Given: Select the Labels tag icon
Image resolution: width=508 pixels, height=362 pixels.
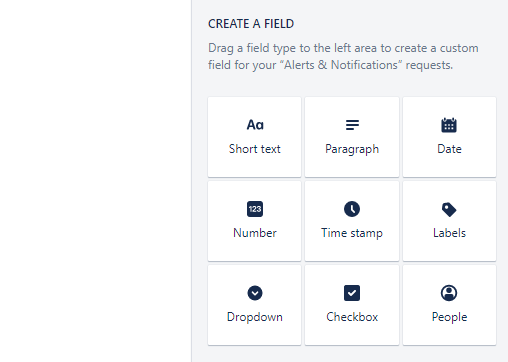Looking at the screenshot, I should [x=449, y=210].
